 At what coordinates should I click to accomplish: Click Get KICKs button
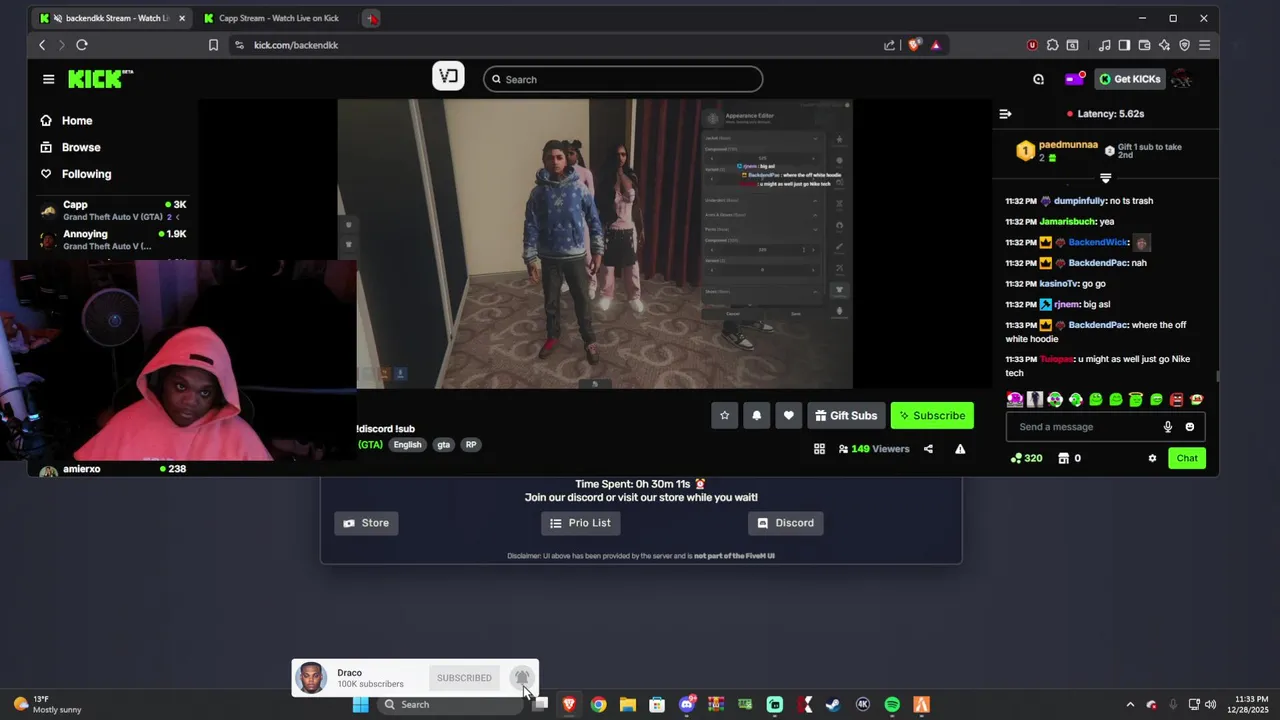point(1130,79)
